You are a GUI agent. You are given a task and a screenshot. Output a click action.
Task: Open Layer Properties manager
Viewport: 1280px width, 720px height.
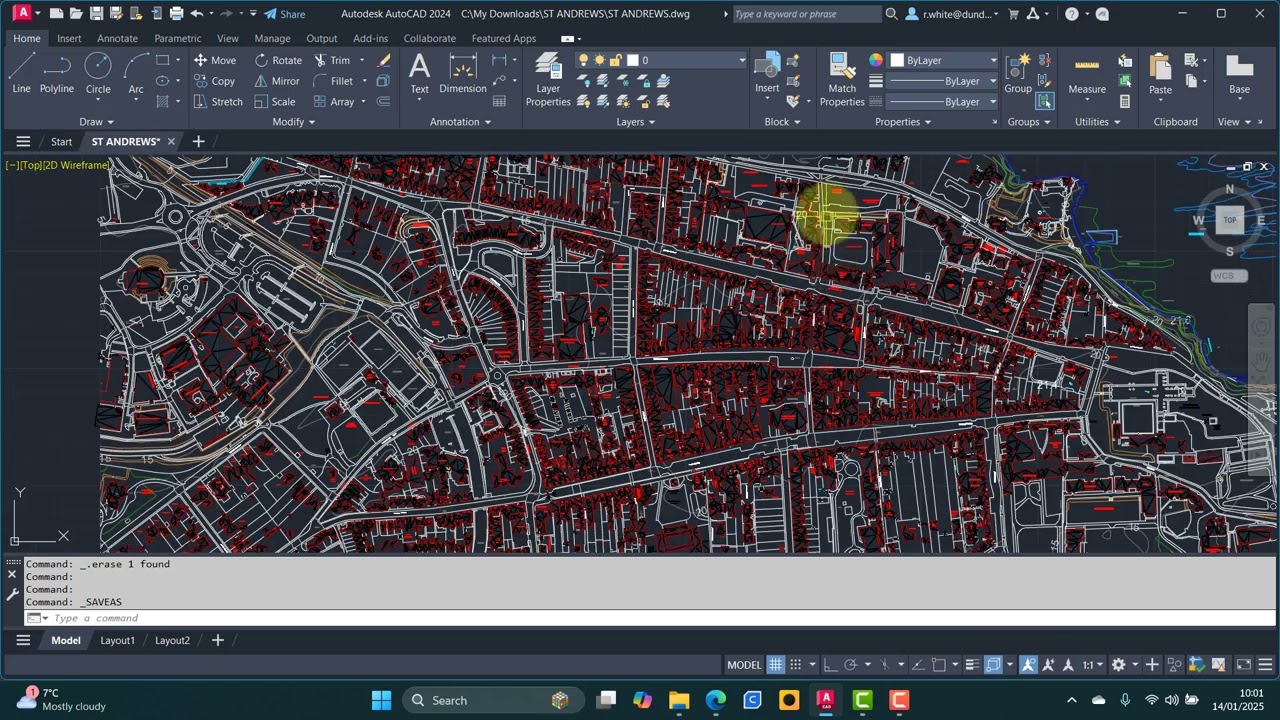[548, 80]
